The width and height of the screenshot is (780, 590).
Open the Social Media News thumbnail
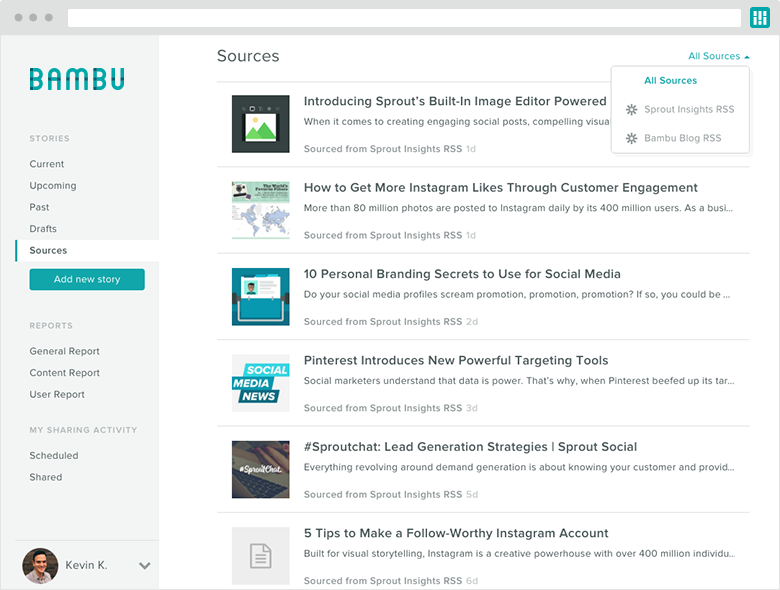261,383
